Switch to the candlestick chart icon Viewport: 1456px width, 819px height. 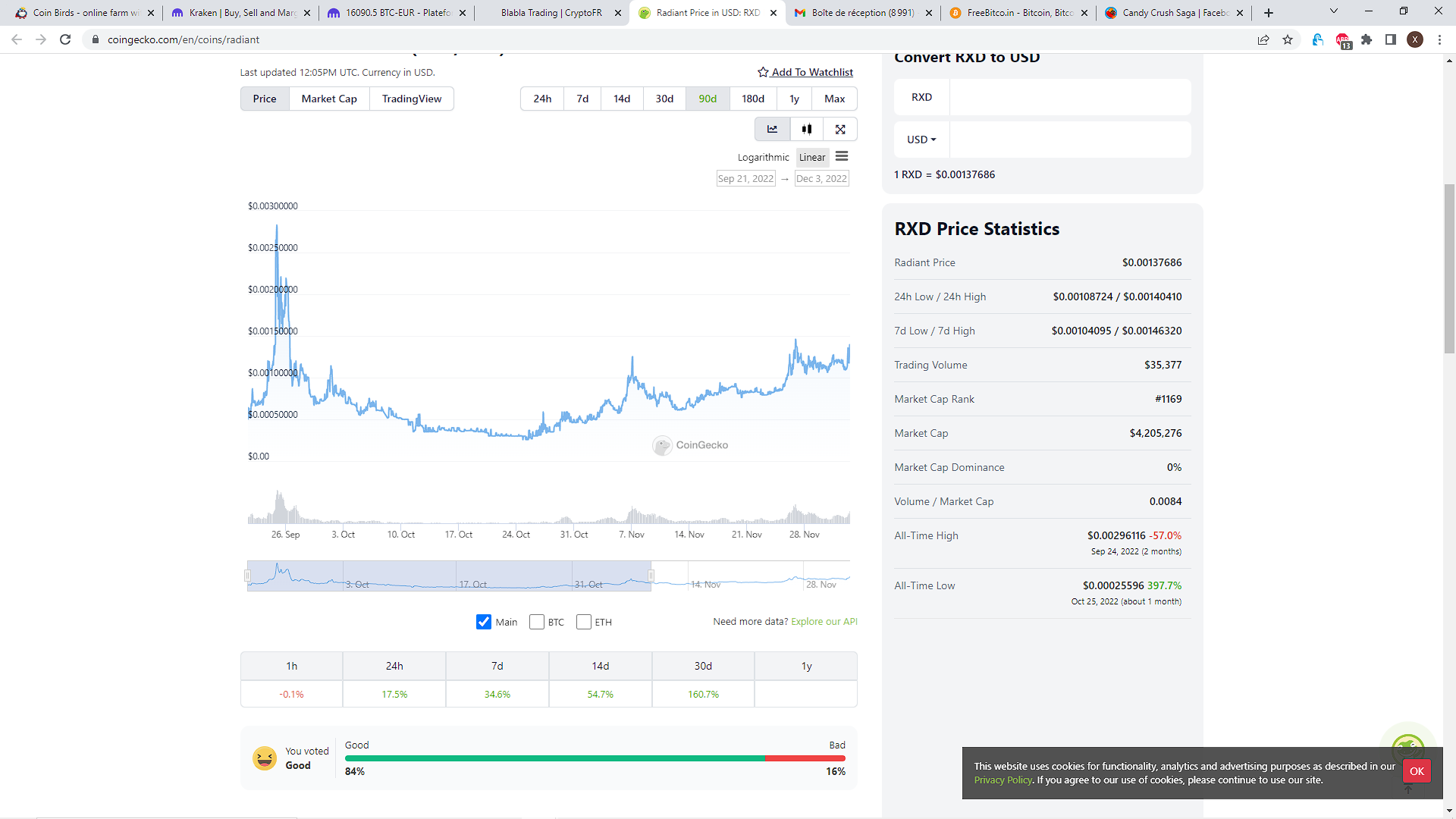pyautogui.click(x=807, y=130)
